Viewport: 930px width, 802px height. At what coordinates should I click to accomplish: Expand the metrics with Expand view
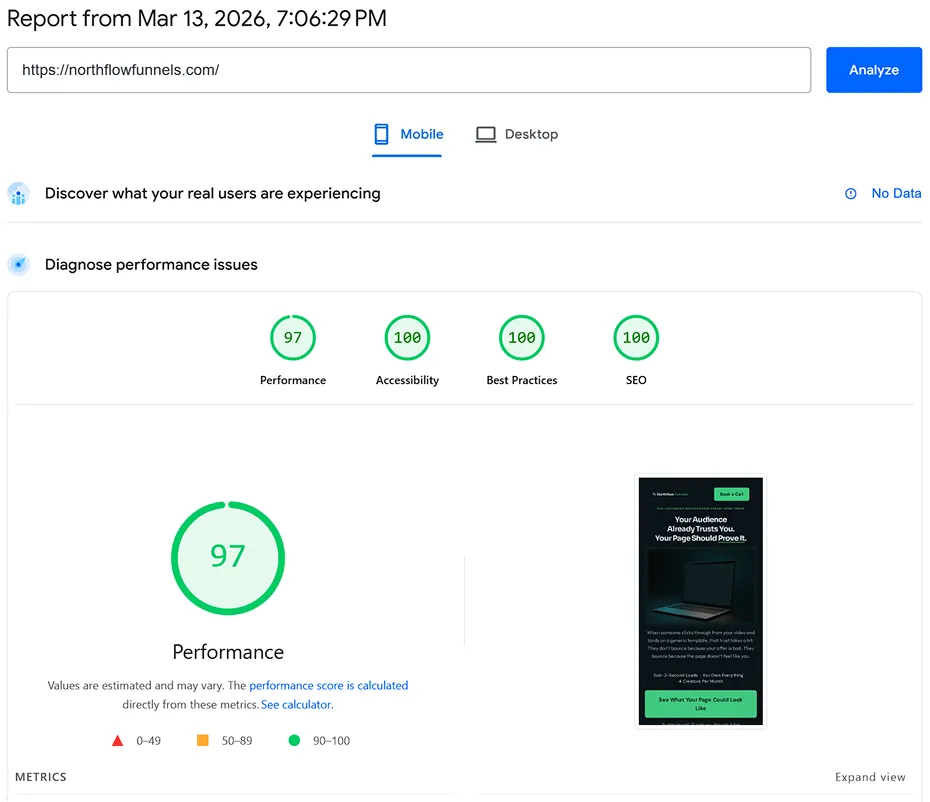pos(870,777)
